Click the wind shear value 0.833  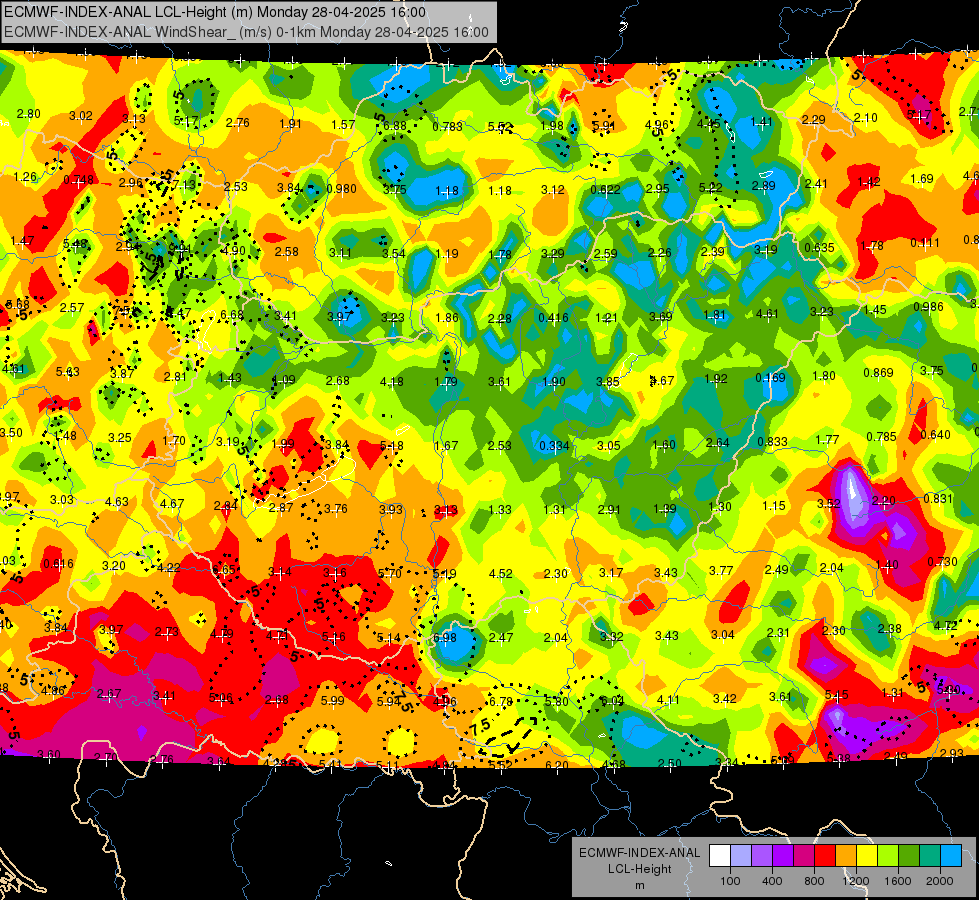click(x=772, y=442)
